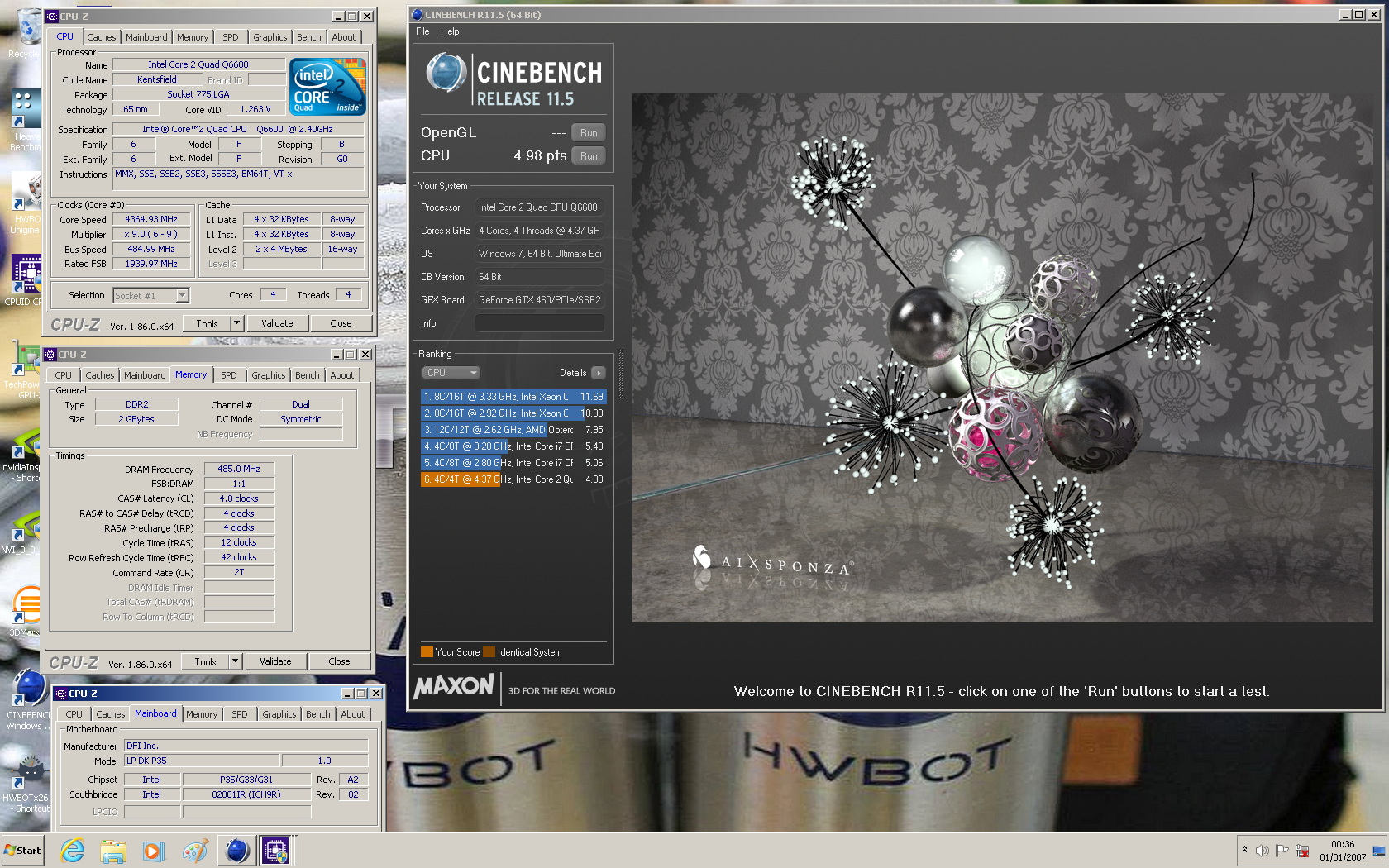The width and height of the screenshot is (1389, 868).
Task: Open Tools dropdown arrow in Memory tab window
Action: [x=235, y=661]
